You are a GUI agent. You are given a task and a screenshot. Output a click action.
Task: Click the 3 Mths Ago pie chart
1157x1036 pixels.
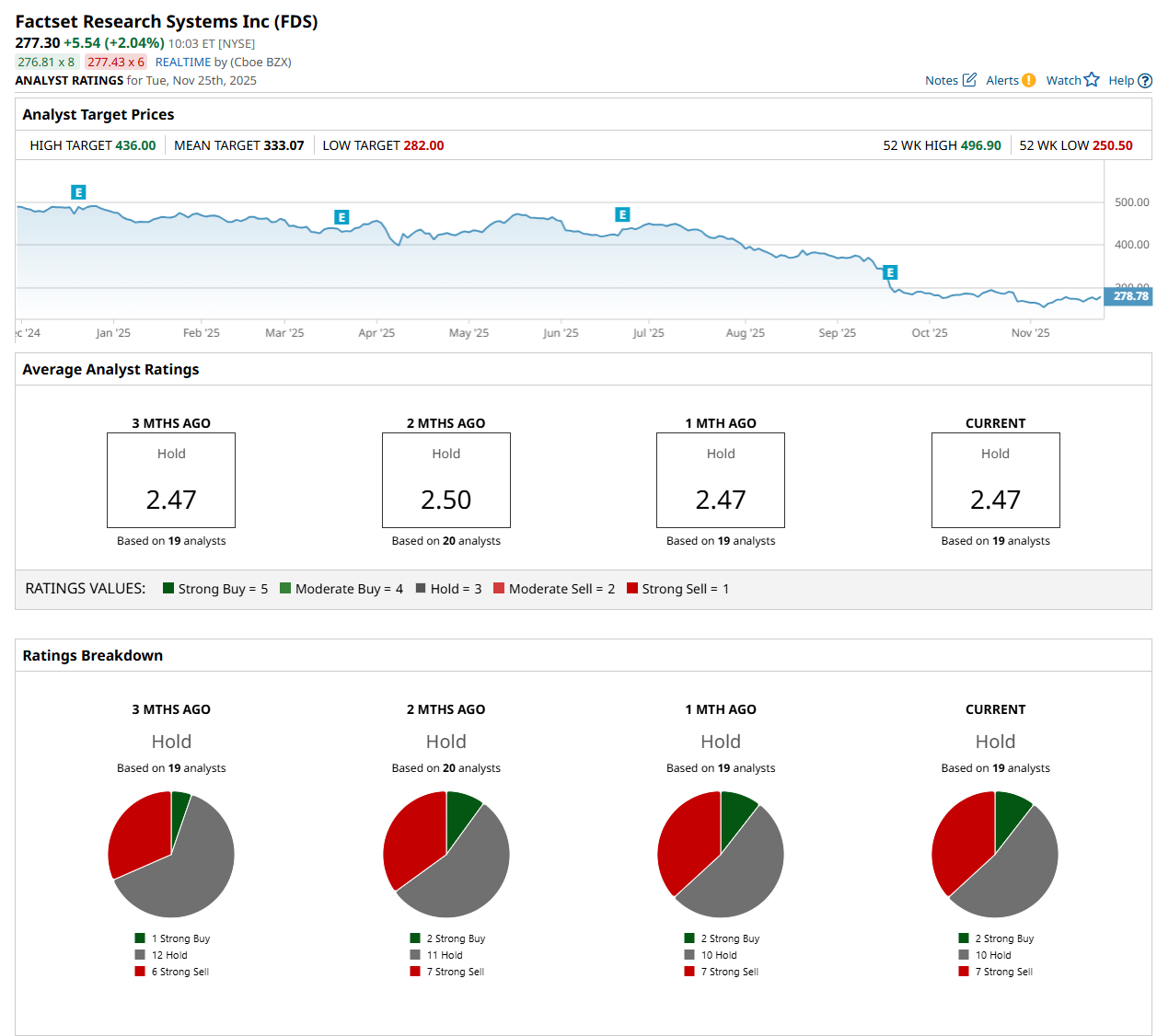click(x=171, y=854)
